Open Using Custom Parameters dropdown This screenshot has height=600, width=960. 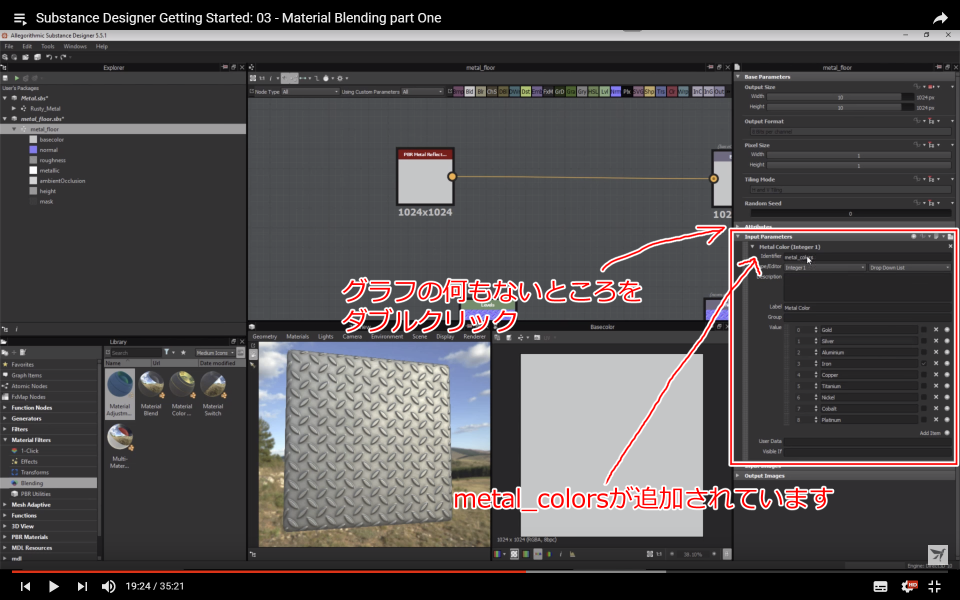pyautogui.click(x=422, y=92)
